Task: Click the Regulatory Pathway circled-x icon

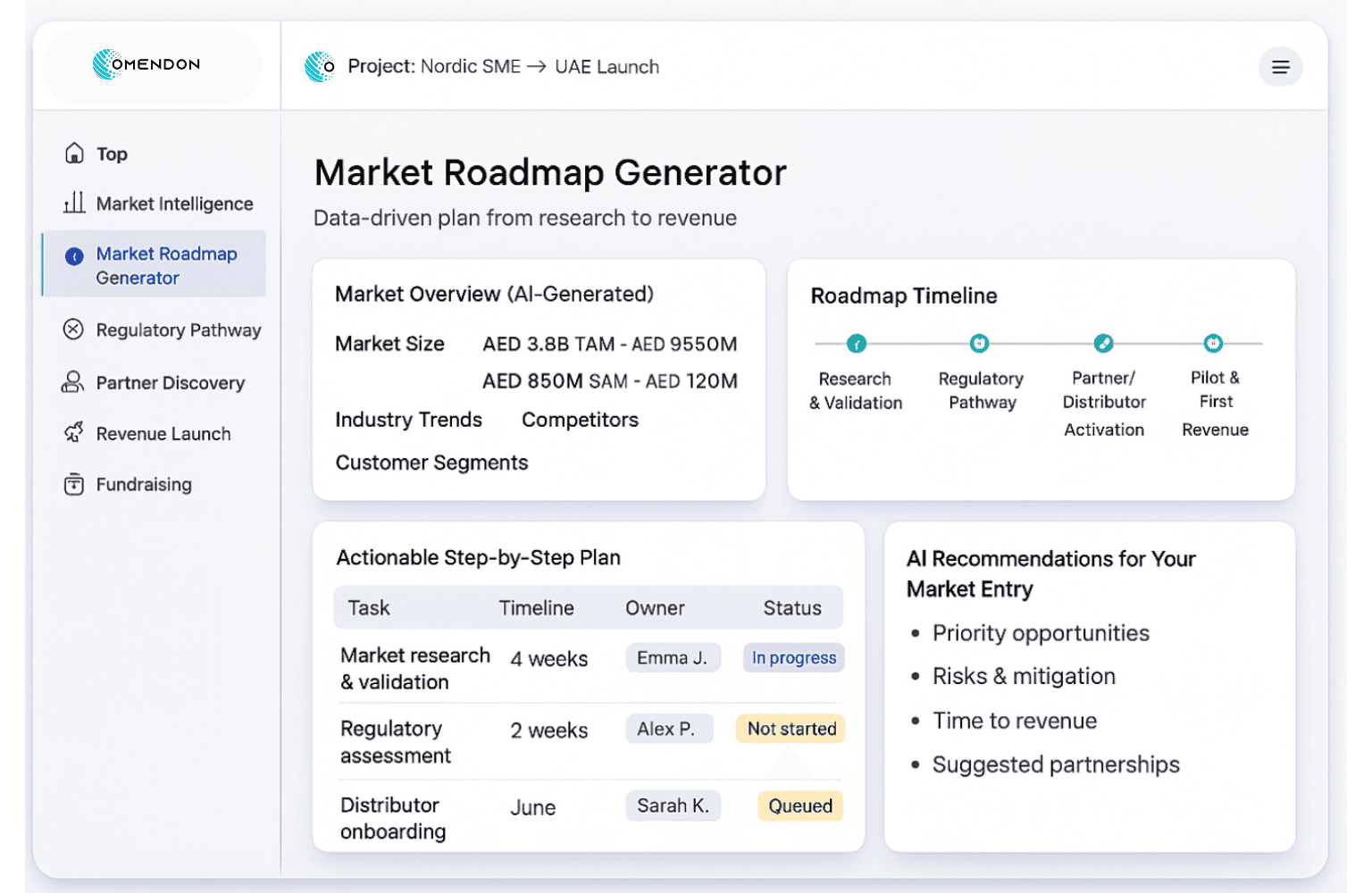Action: point(74,330)
